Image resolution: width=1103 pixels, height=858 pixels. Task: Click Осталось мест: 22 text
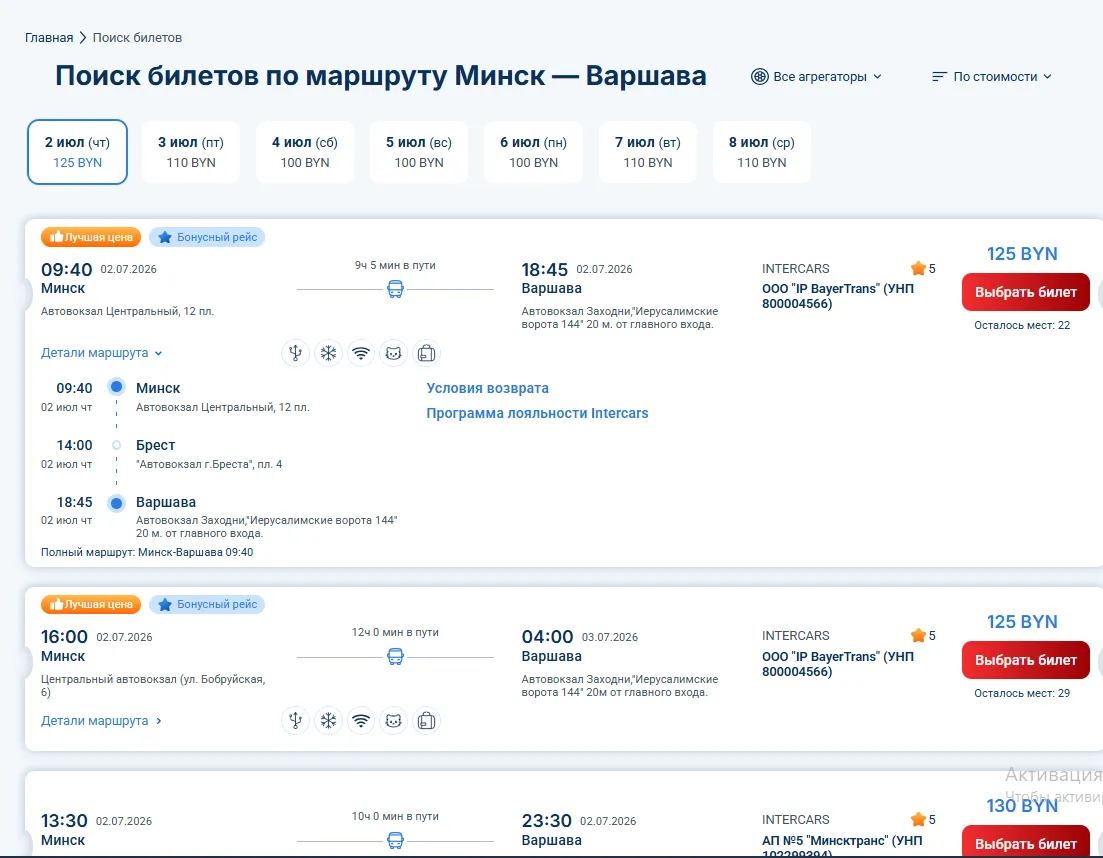click(1022, 325)
